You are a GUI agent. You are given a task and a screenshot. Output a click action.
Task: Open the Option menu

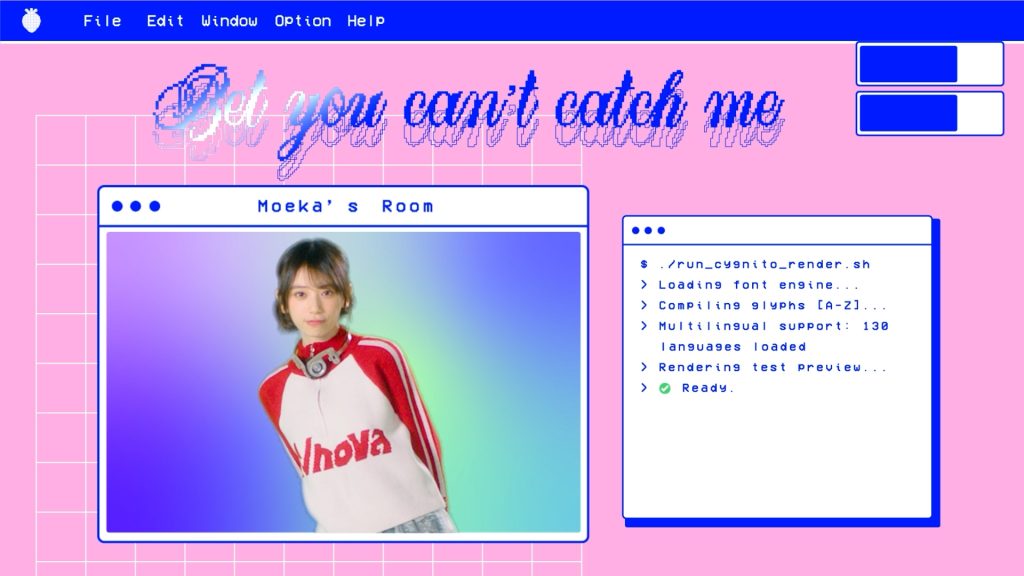(x=303, y=21)
